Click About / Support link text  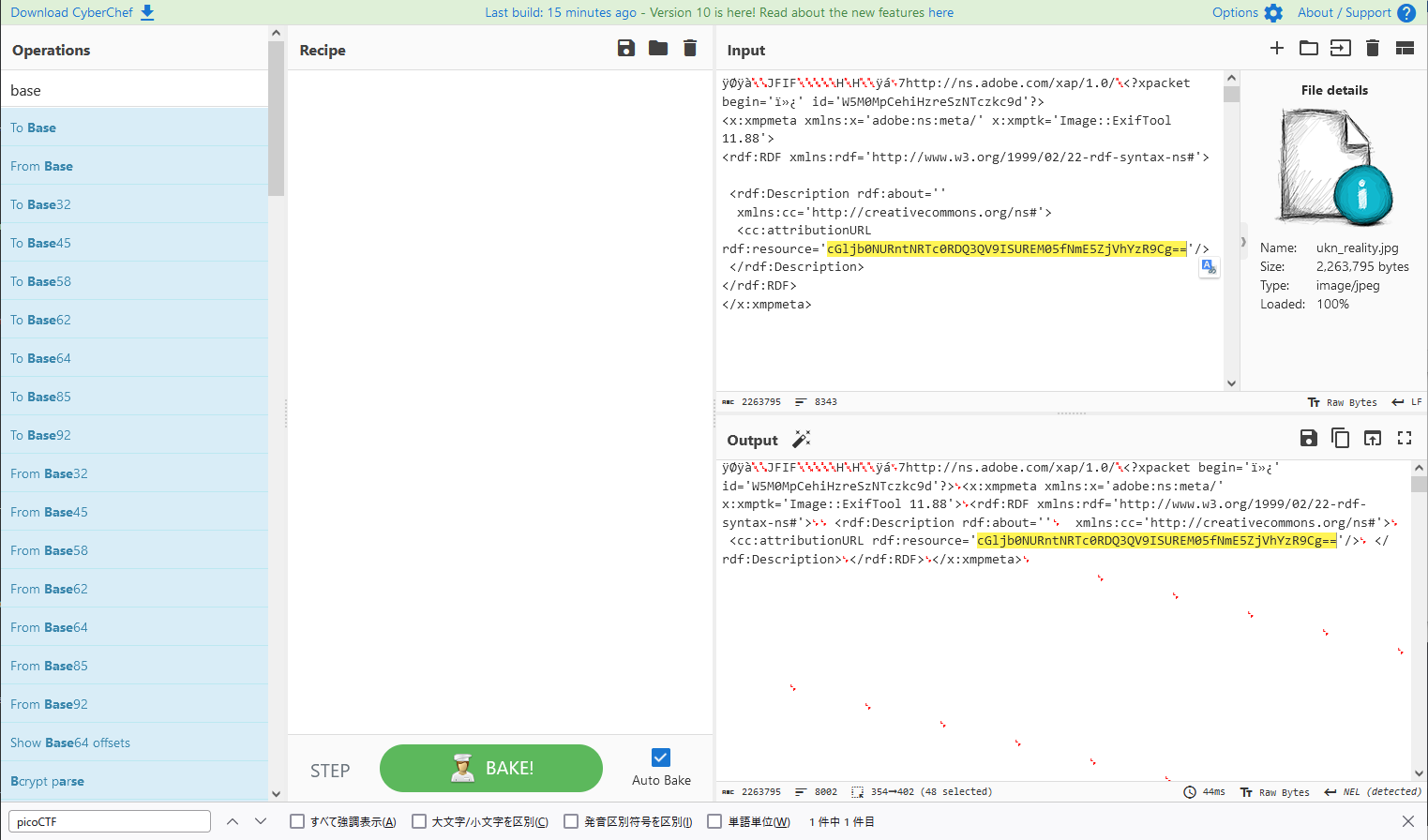[x=1345, y=12]
